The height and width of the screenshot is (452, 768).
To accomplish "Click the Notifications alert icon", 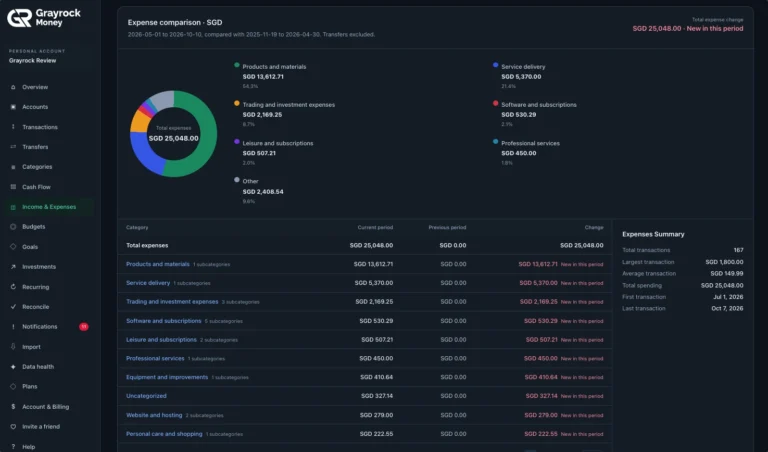I will click(13, 327).
